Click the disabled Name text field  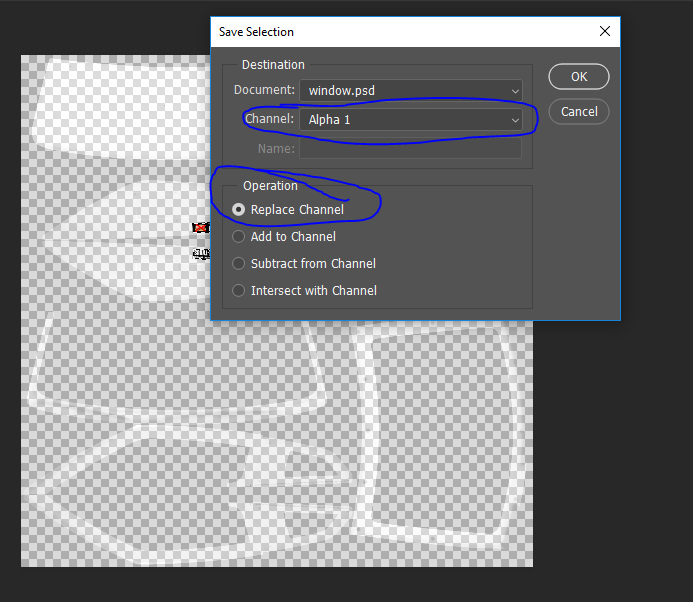click(410, 149)
